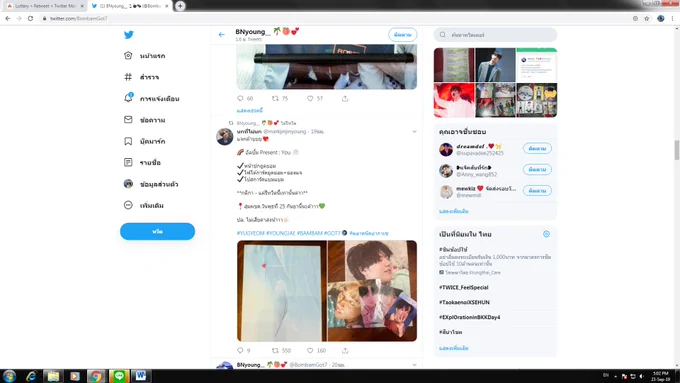
Task: Open Lists item in sidebar
Action: [x=142, y=163]
